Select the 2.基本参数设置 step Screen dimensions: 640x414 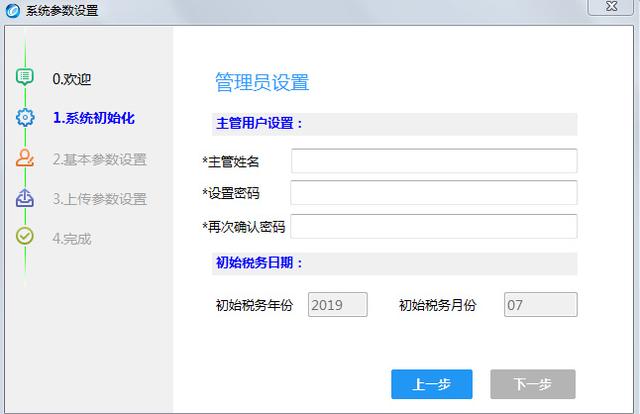99,159
